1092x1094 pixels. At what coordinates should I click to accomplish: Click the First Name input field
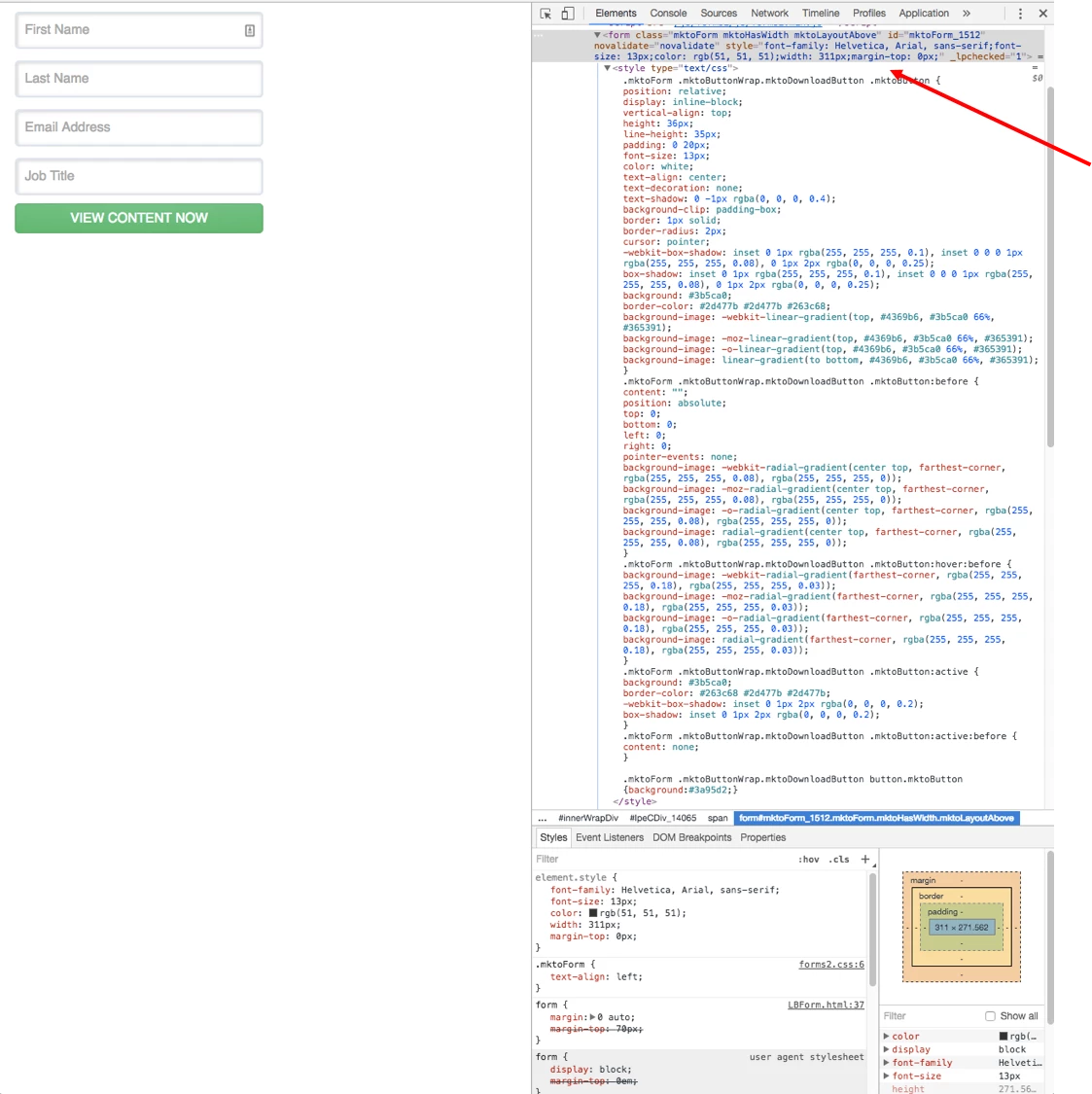[139, 30]
